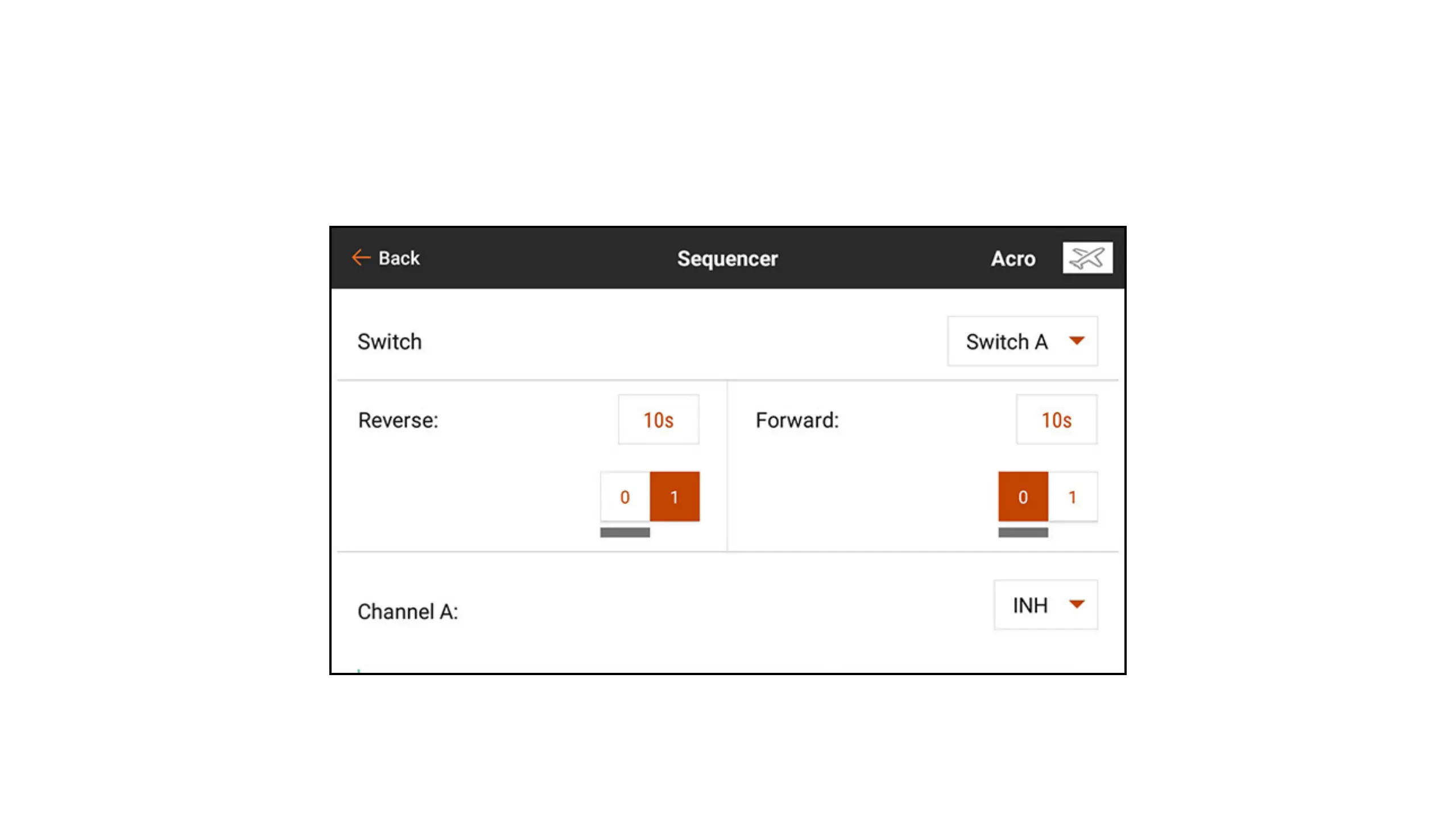The width and height of the screenshot is (1456, 819).
Task: Click the INH dropdown arrow icon
Action: click(x=1076, y=604)
